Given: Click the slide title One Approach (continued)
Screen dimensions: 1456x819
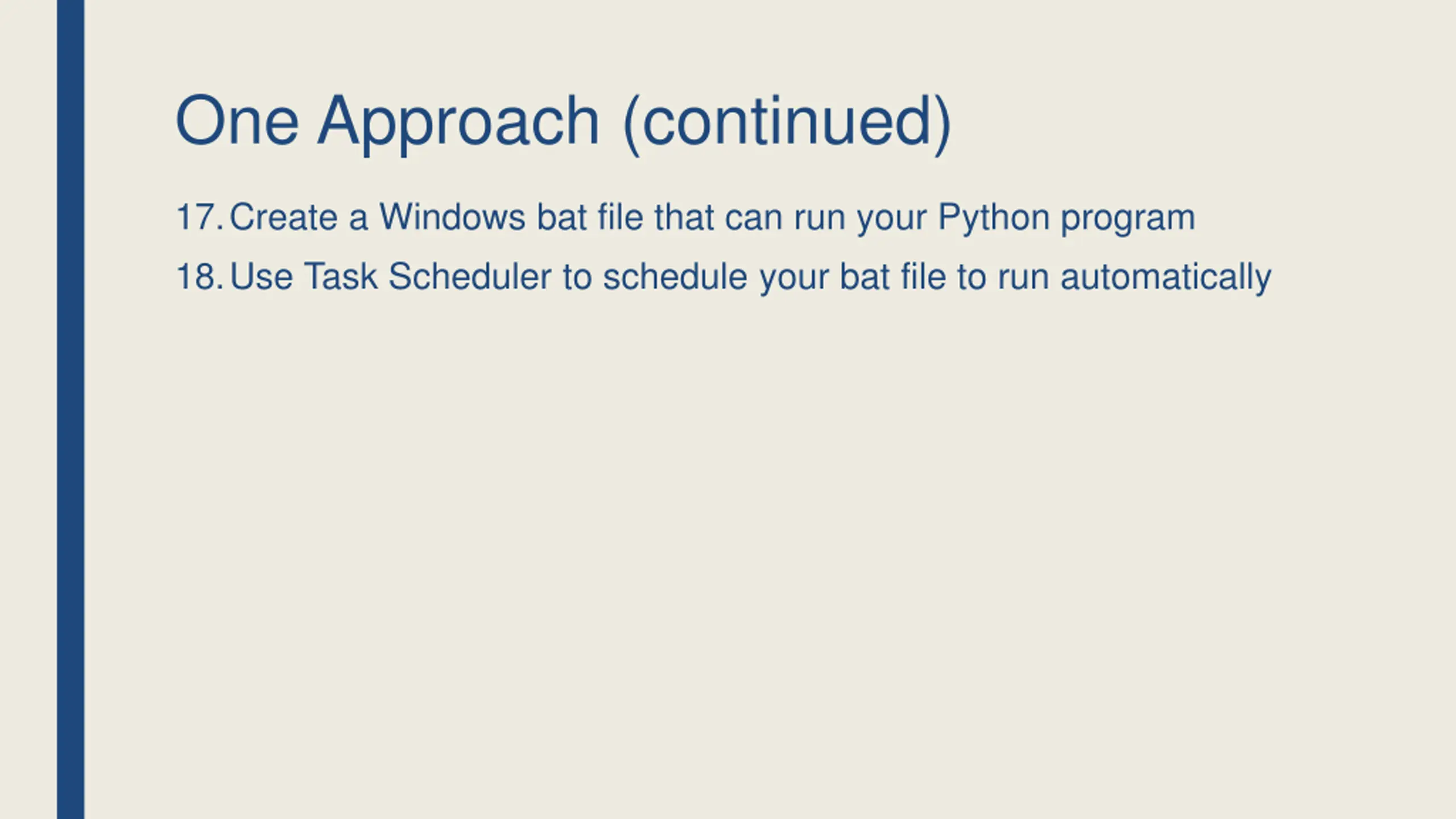Looking at the screenshot, I should click(563, 122).
